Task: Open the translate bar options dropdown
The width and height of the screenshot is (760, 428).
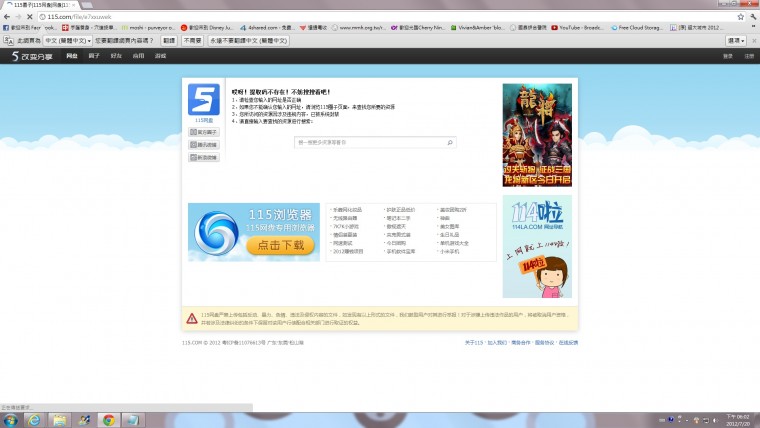Action: pyautogui.click(x=736, y=41)
